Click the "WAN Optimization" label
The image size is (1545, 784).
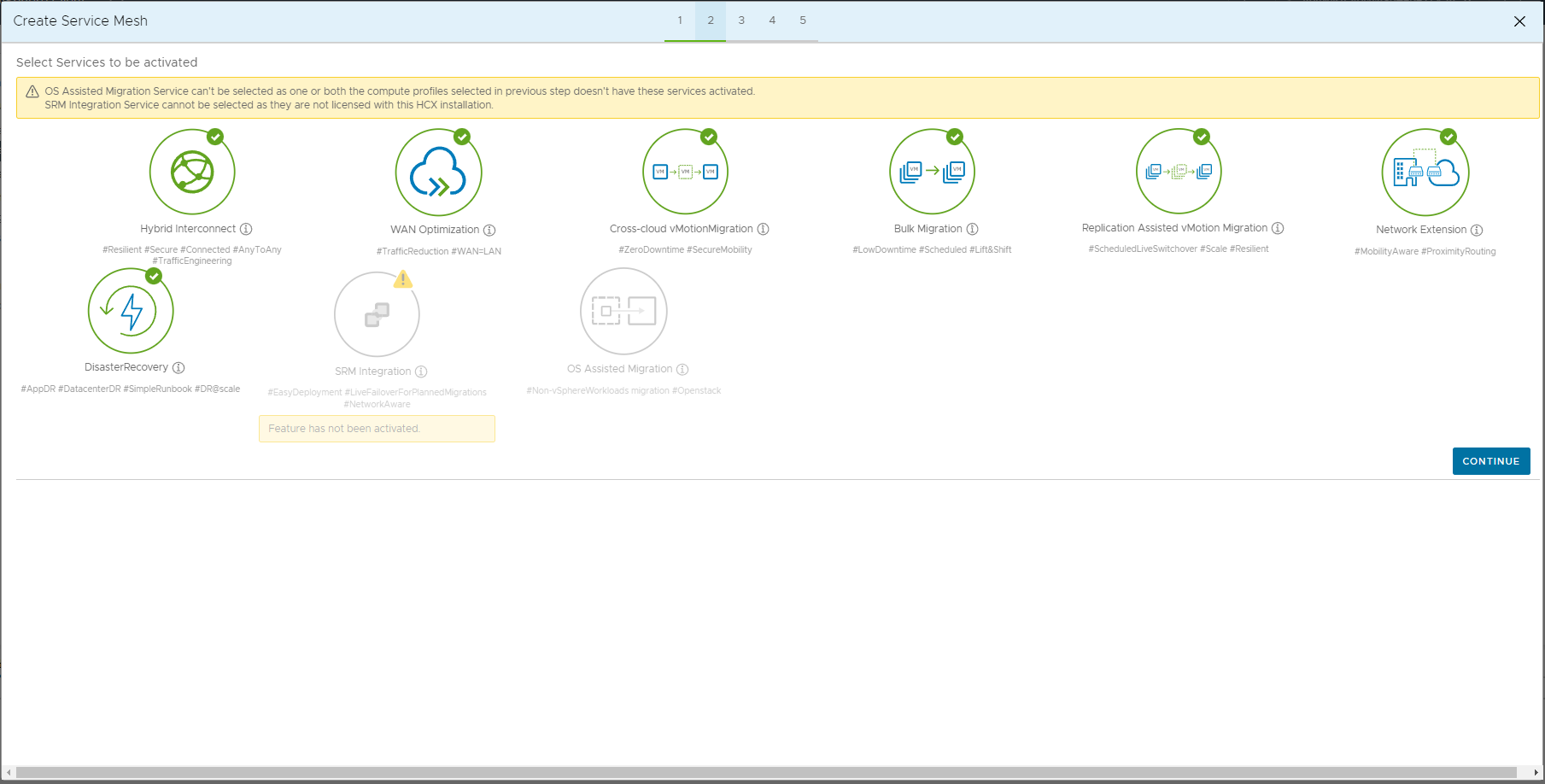click(x=435, y=230)
